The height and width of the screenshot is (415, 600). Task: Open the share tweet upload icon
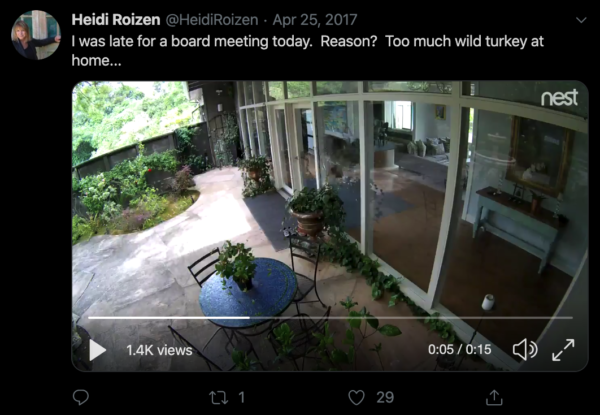[494, 397]
